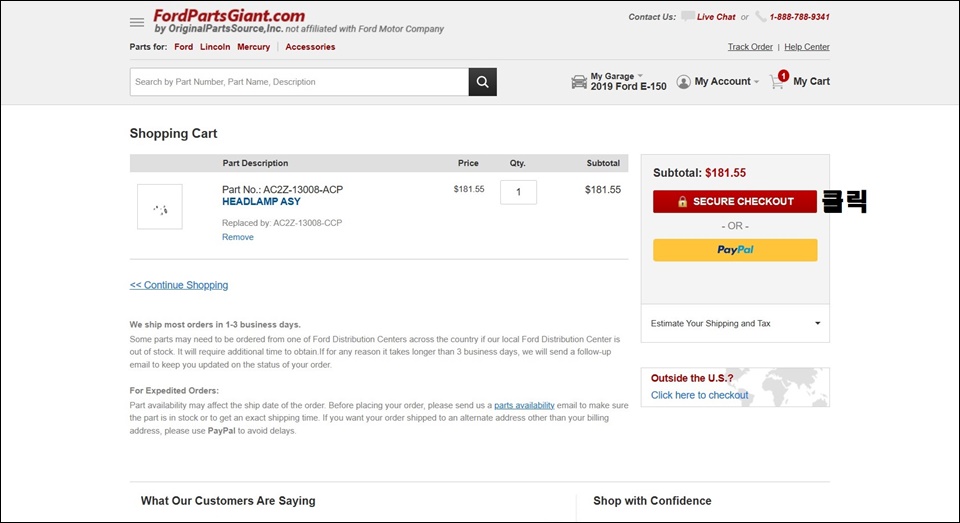Click the magnifier search button
The width and height of the screenshot is (960, 523).
coord(482,82)
